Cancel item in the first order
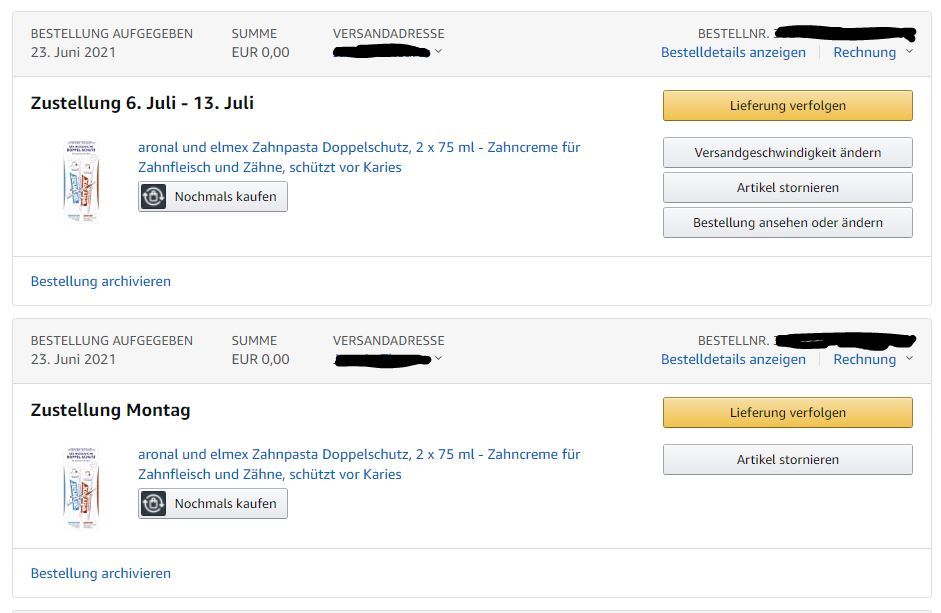This screenshot has width=941, height=613. [x=787, y=187]
